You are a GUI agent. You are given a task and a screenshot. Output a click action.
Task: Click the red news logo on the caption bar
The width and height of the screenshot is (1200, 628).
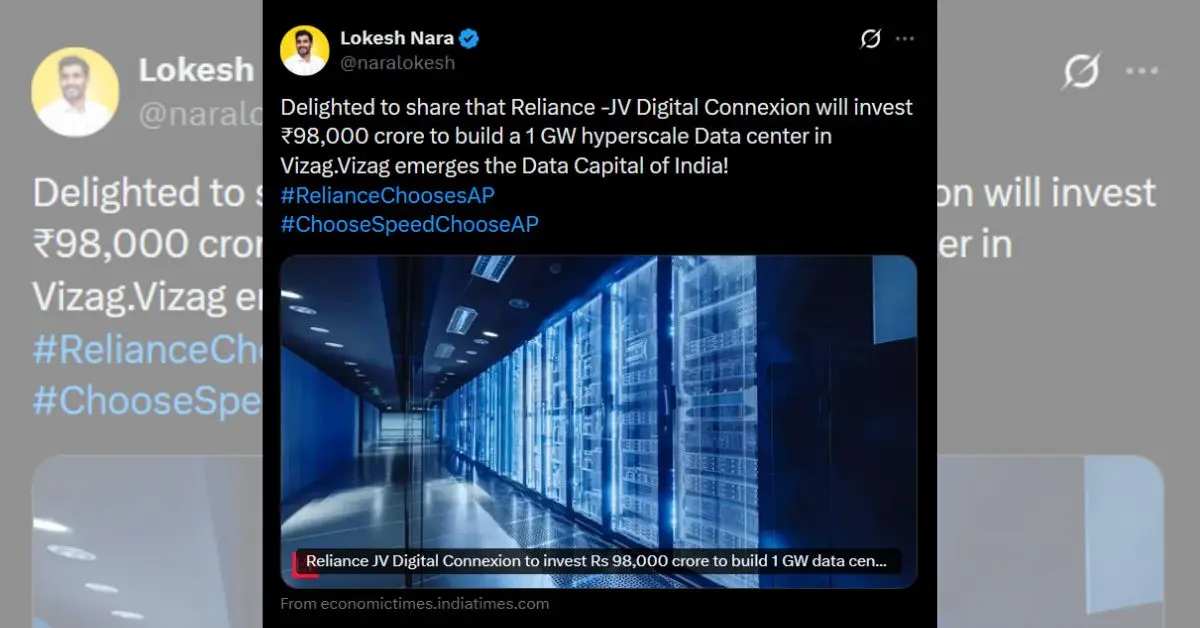pyautogui.click(x=297, y=565)
